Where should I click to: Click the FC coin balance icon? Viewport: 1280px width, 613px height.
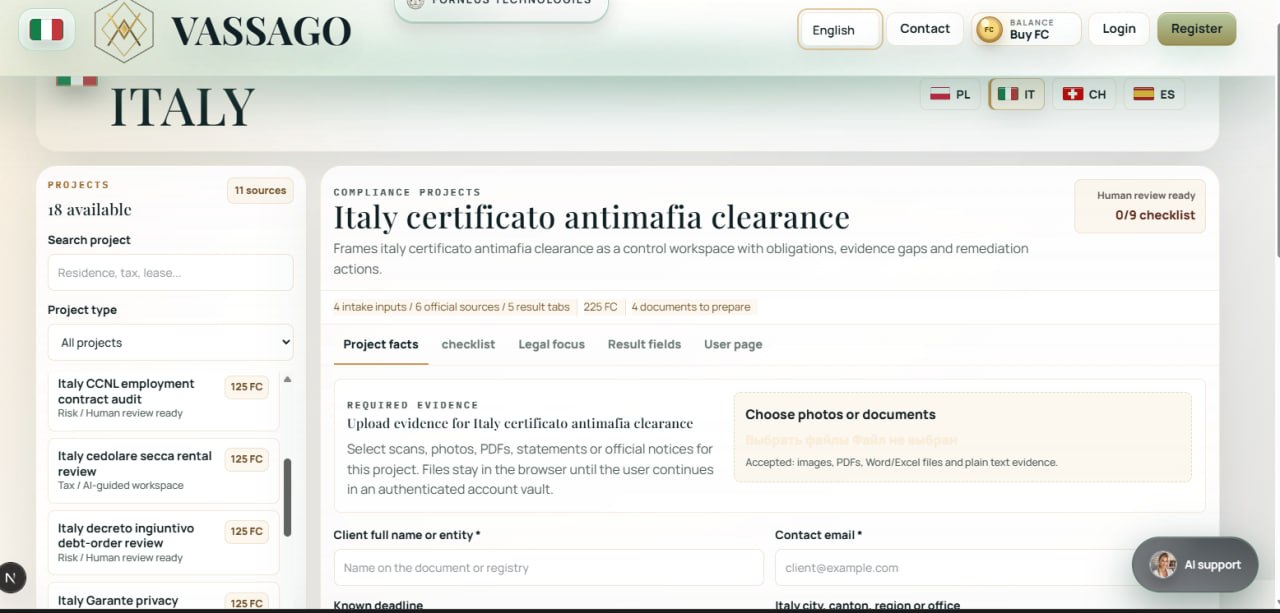[989, 29]
